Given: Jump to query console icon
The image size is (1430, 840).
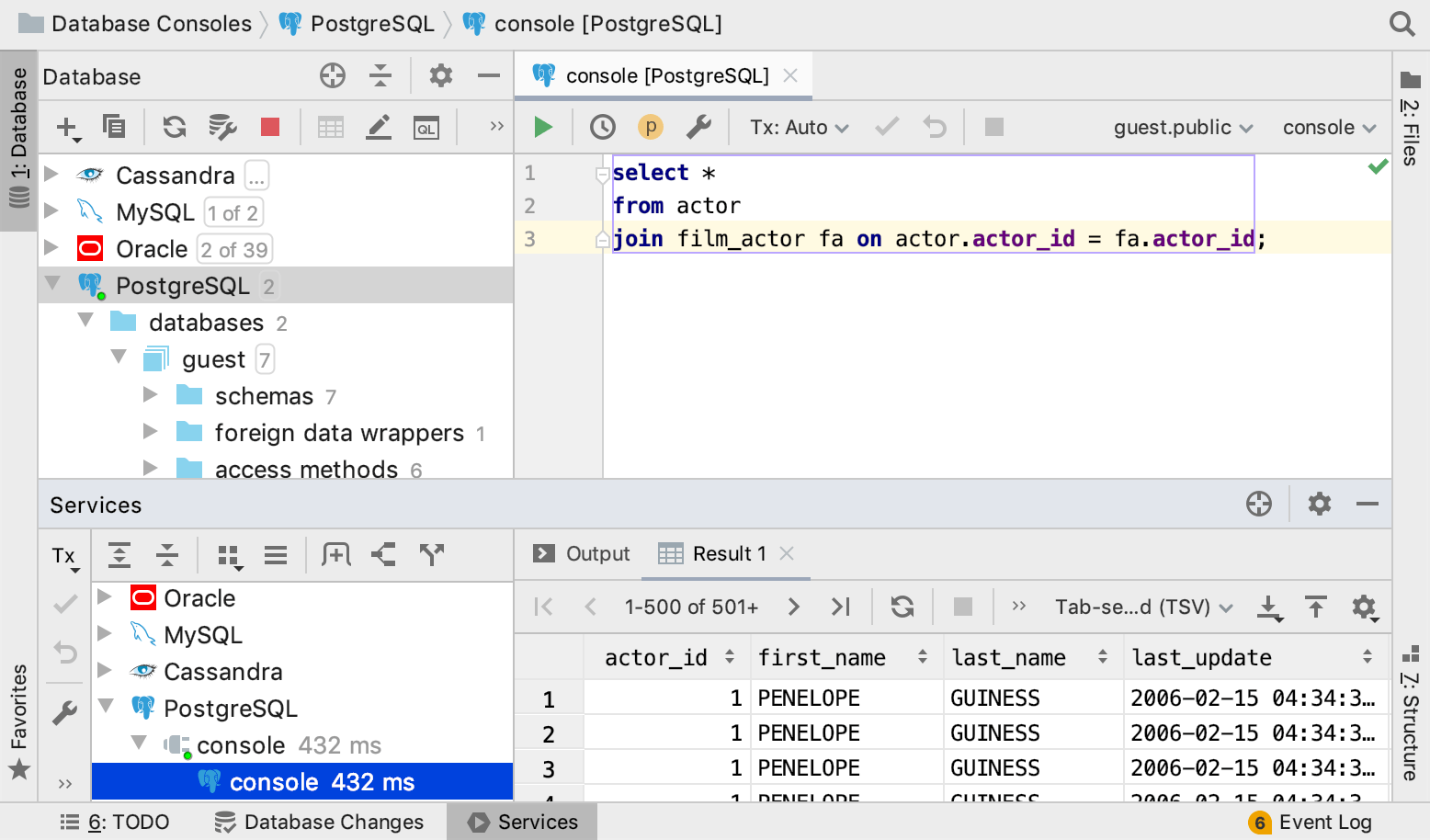Looking at the screenshot, I should 426,127.
